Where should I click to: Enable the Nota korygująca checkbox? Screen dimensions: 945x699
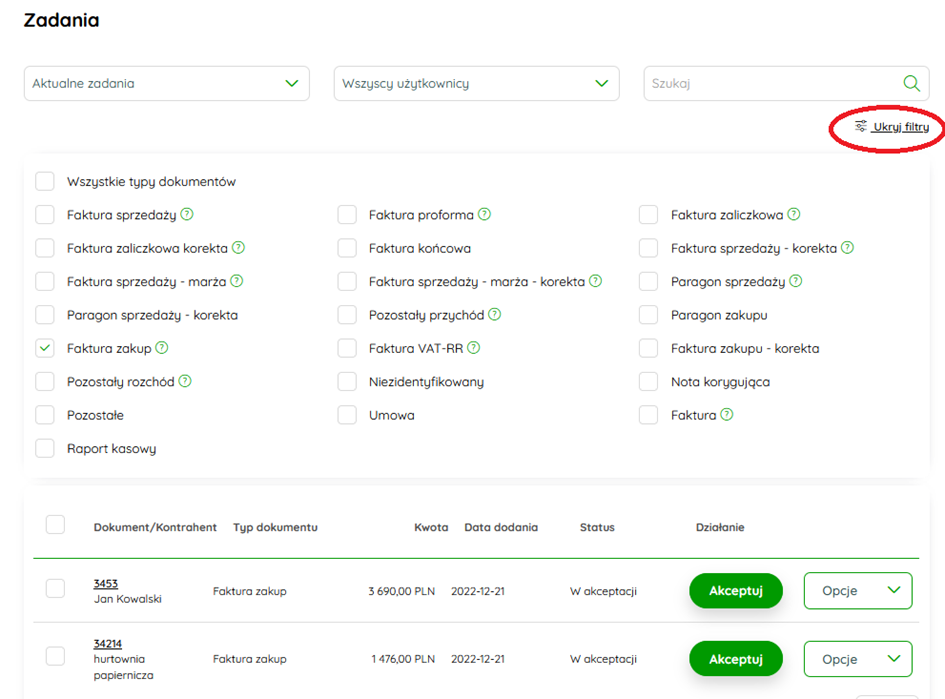coord(648,381)
